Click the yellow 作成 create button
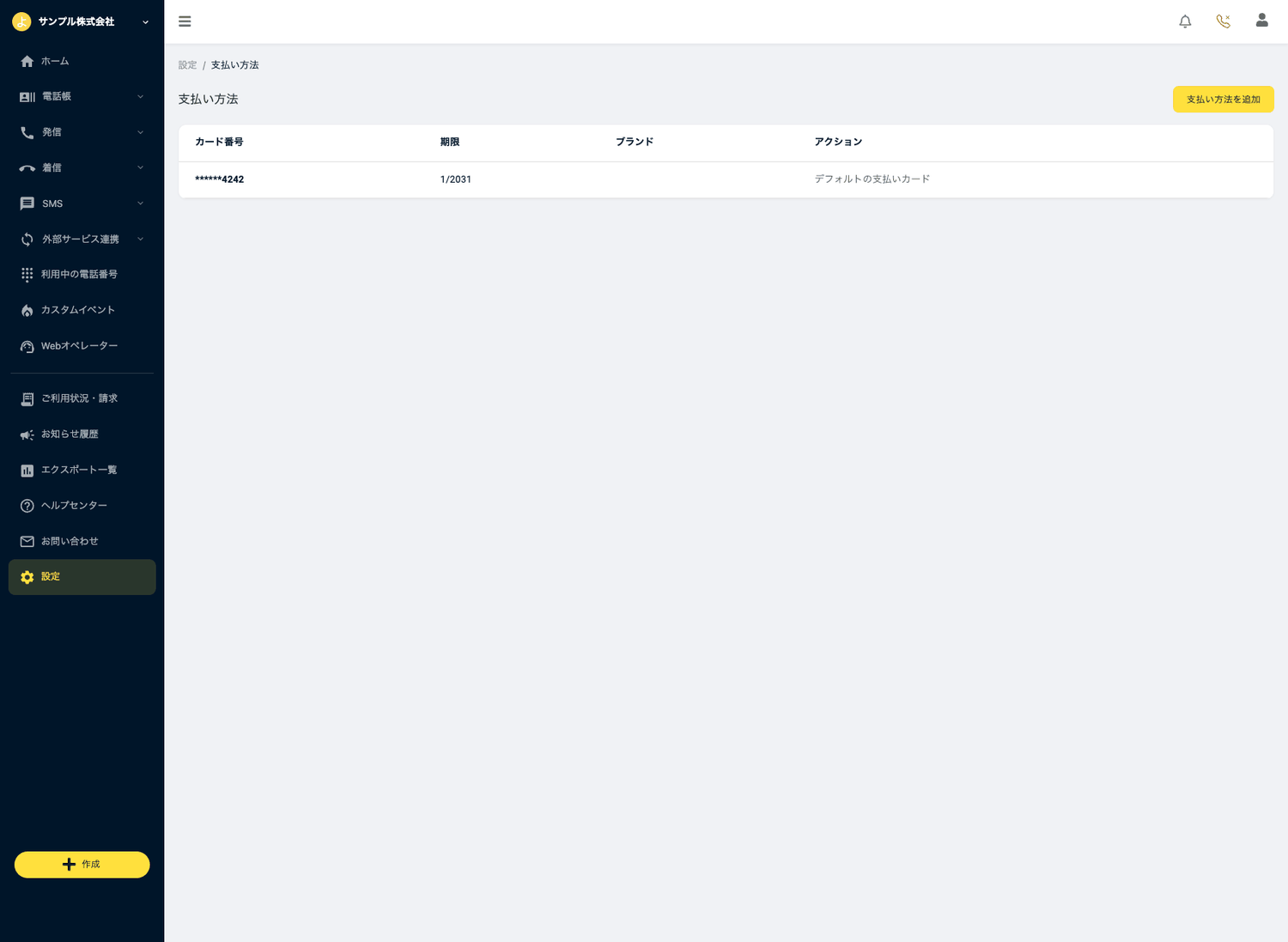Viewport: 1288px width, 942px height. click(x=82, y=865)
